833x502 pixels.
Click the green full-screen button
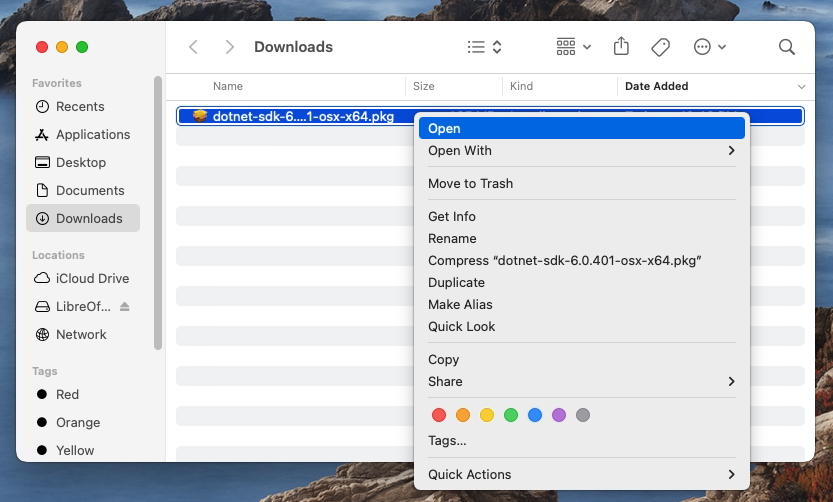[82, 47]
